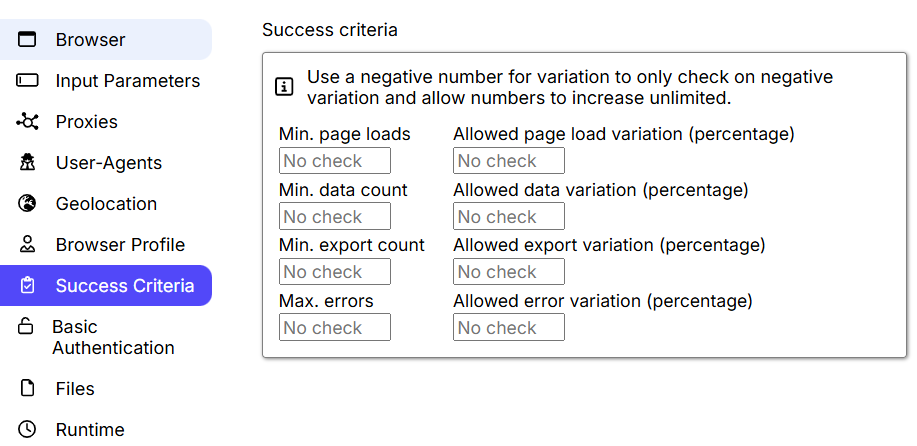Click the Geolocation globe icon
Image resolution: width=917 pixels, height=446 pixels.
tap(27, 204)
